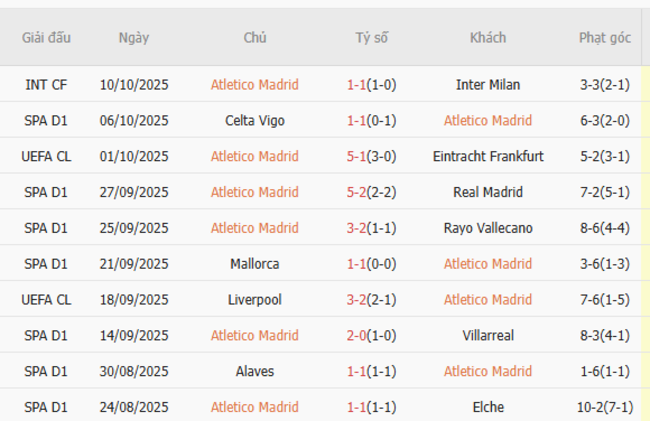Viewport: 650px width, 421px height.
Task: Open the Villarreal team link
Action: pyautogui.click(x=488, y=336)
